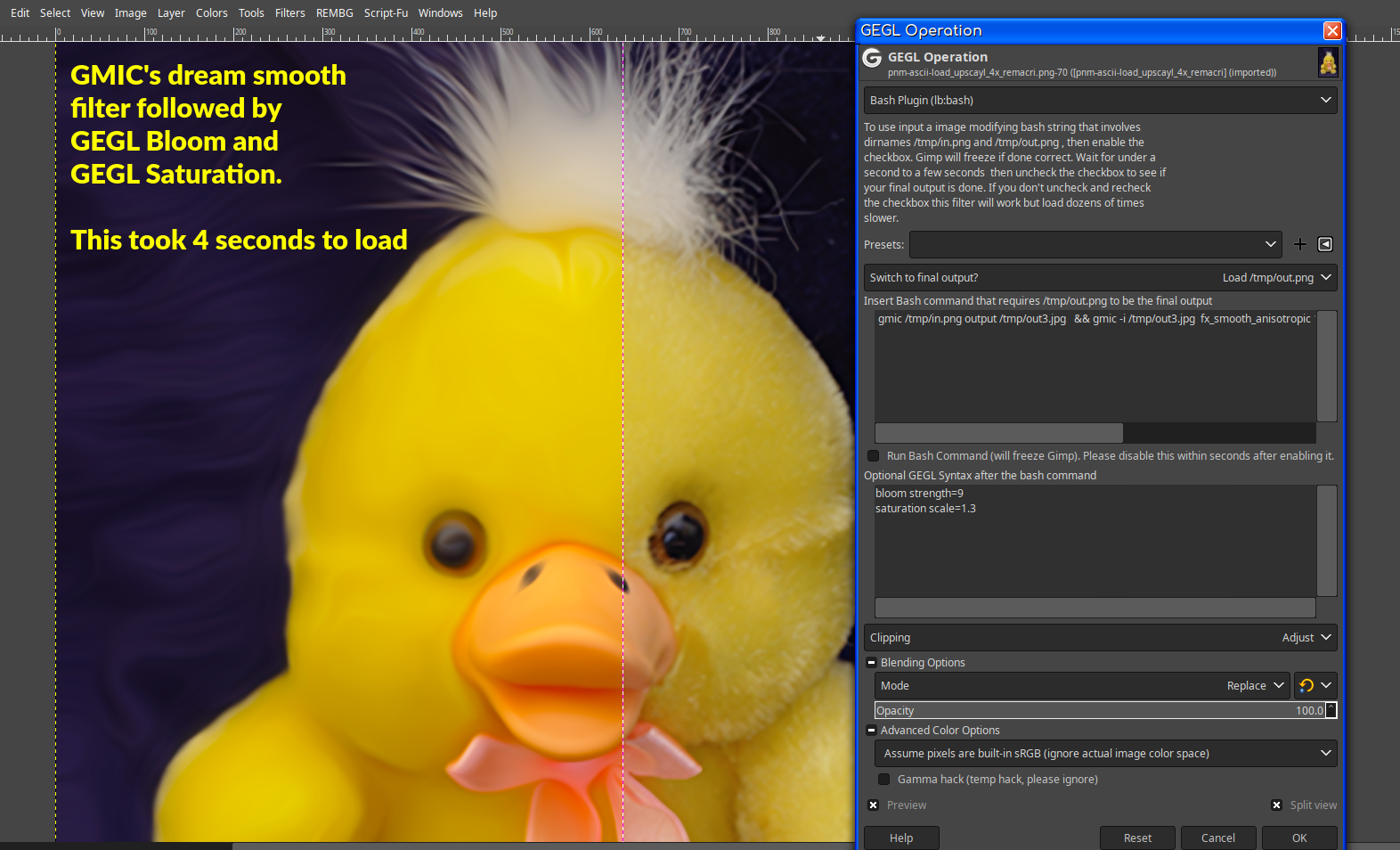Open the Windows menu

(440, 12)
